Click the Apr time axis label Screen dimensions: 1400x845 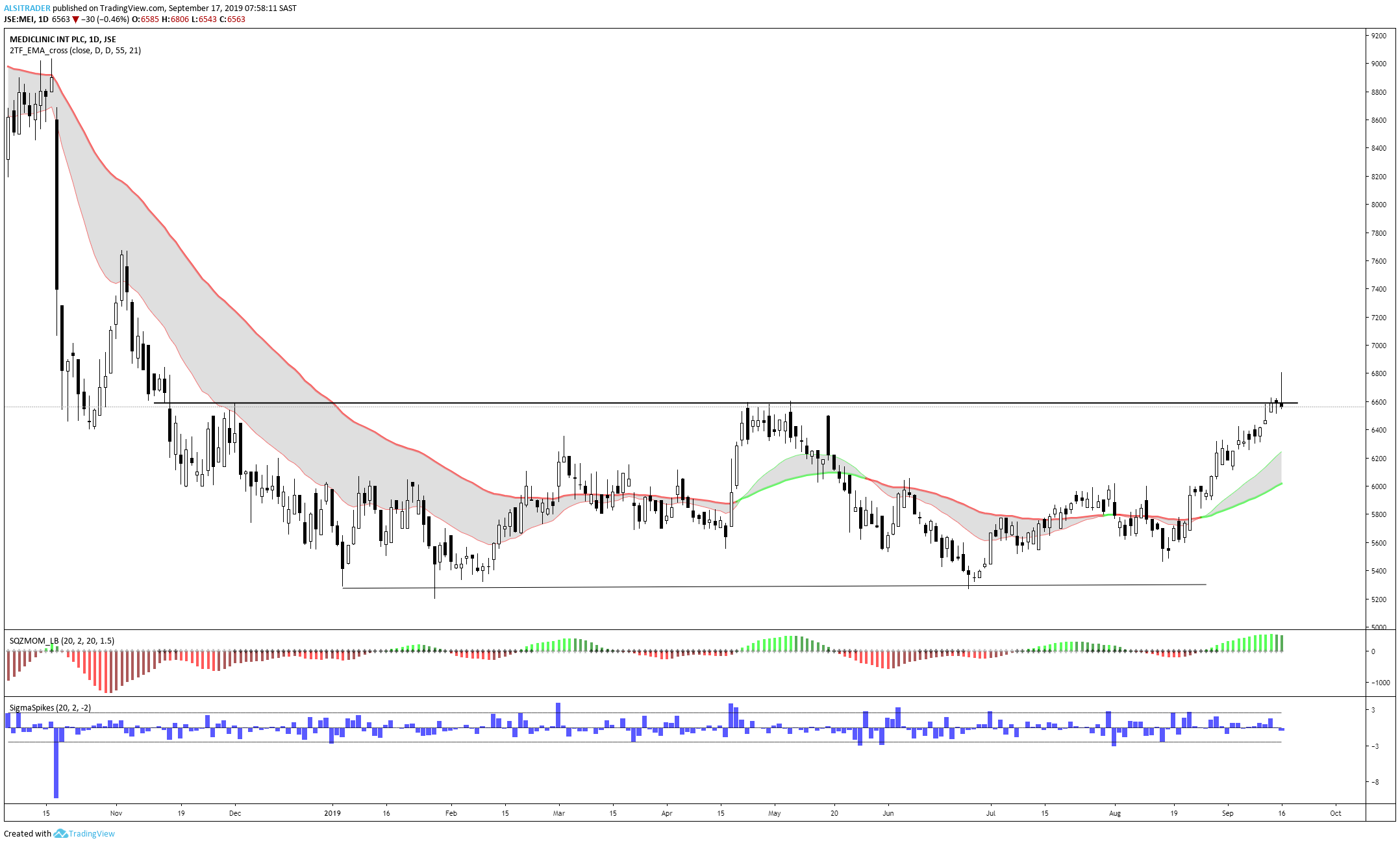(667, 813)
